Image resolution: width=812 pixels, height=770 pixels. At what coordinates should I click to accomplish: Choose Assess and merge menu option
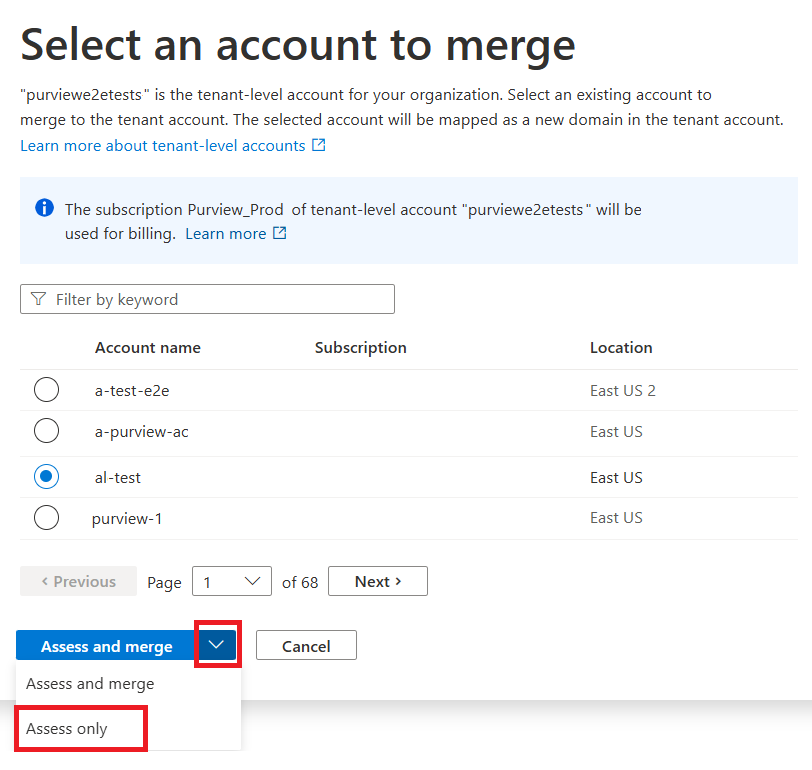(x=90, y=684)
